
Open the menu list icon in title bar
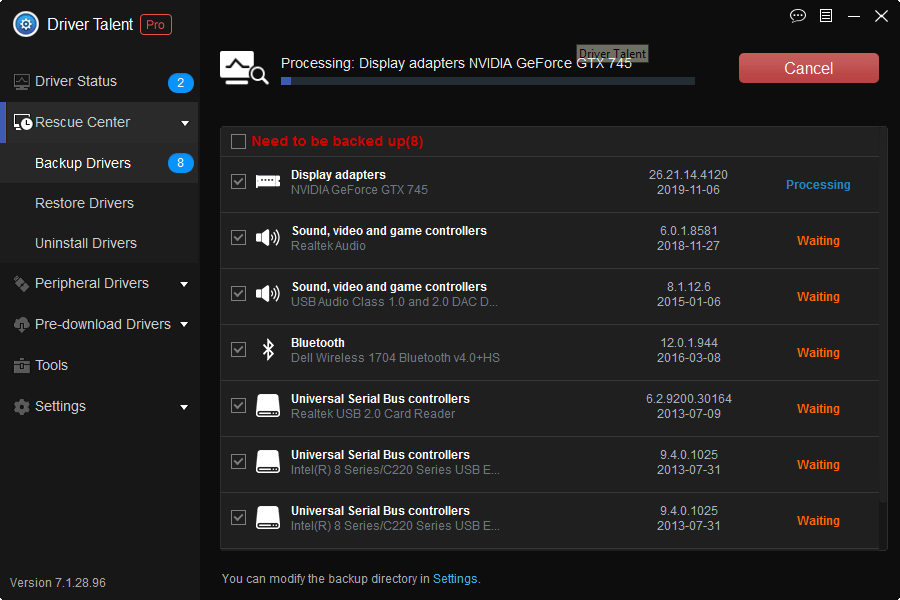(825, 16)
